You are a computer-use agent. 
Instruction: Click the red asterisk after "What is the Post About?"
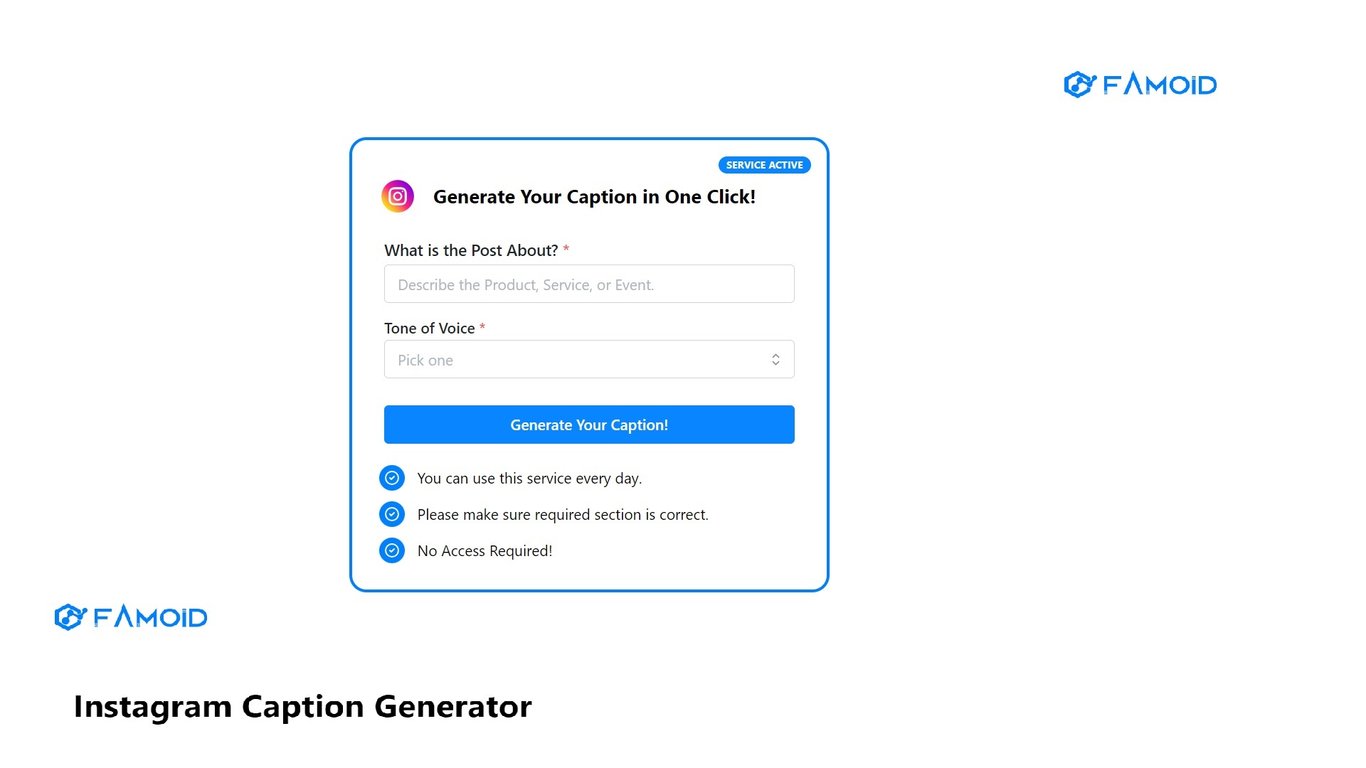[x=566, y=250]
